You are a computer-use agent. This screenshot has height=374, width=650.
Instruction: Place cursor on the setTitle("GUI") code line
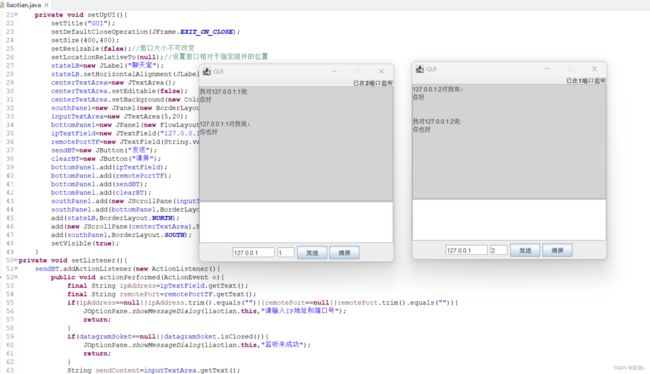click(x=83, y=23)
